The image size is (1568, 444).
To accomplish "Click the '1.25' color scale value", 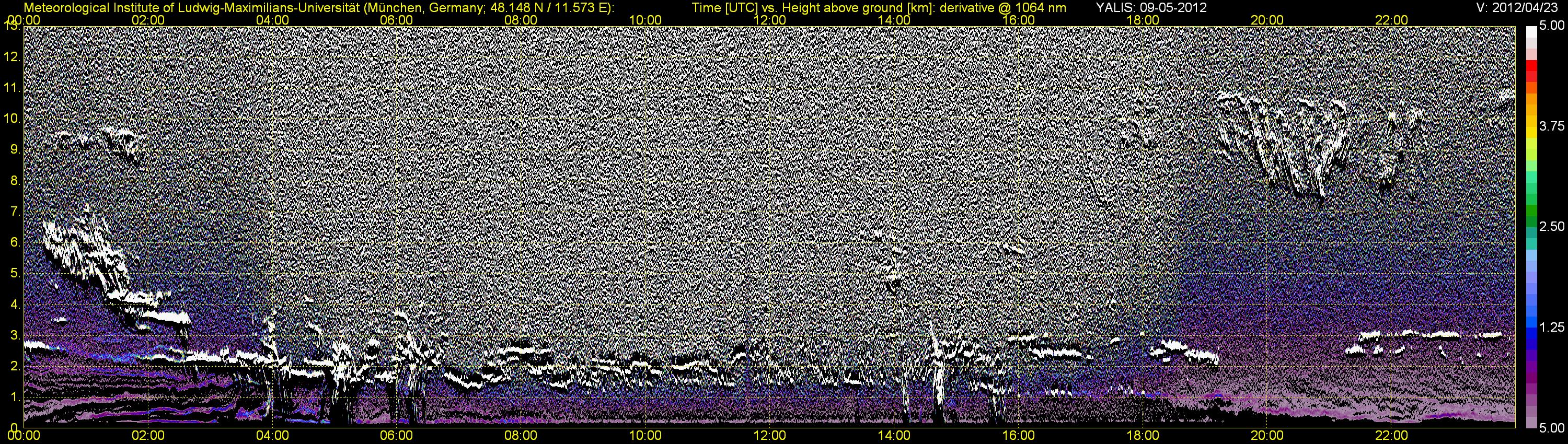I will (x=1552, y=327).
